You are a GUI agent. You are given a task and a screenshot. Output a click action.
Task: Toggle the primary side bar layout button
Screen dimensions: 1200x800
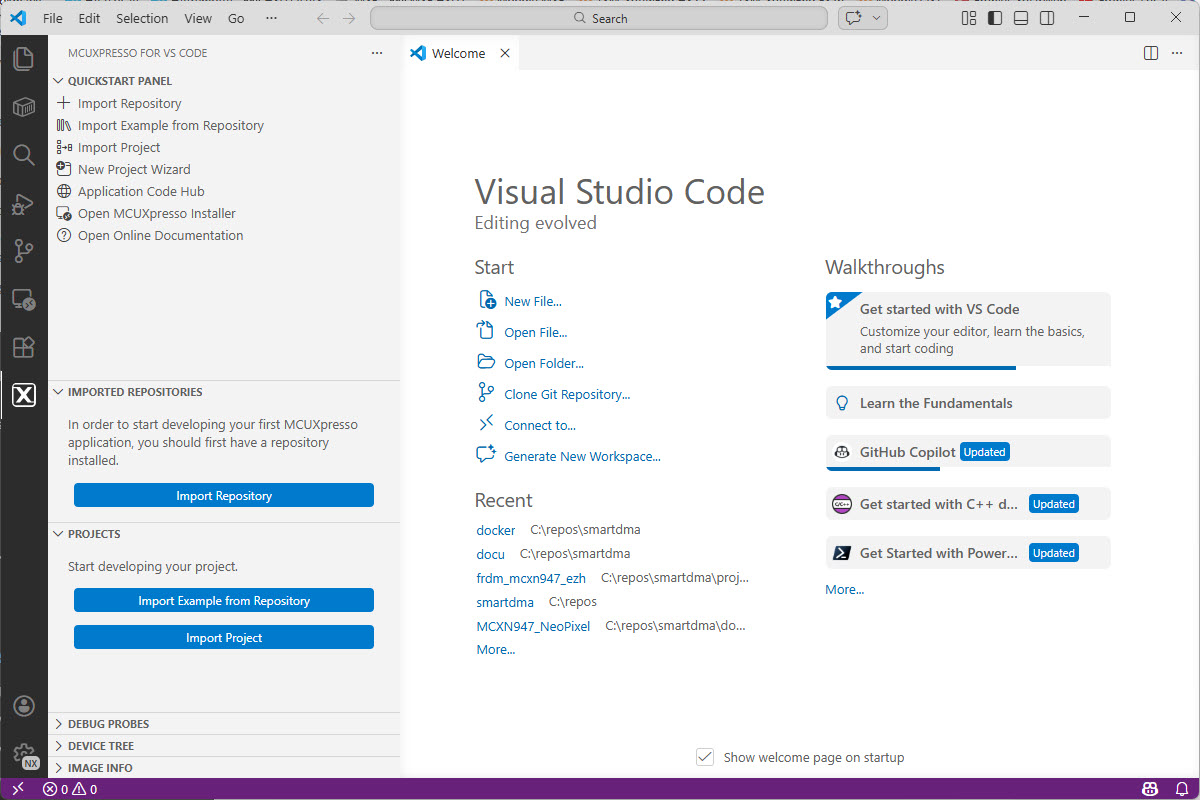click(x=994, y=18)
